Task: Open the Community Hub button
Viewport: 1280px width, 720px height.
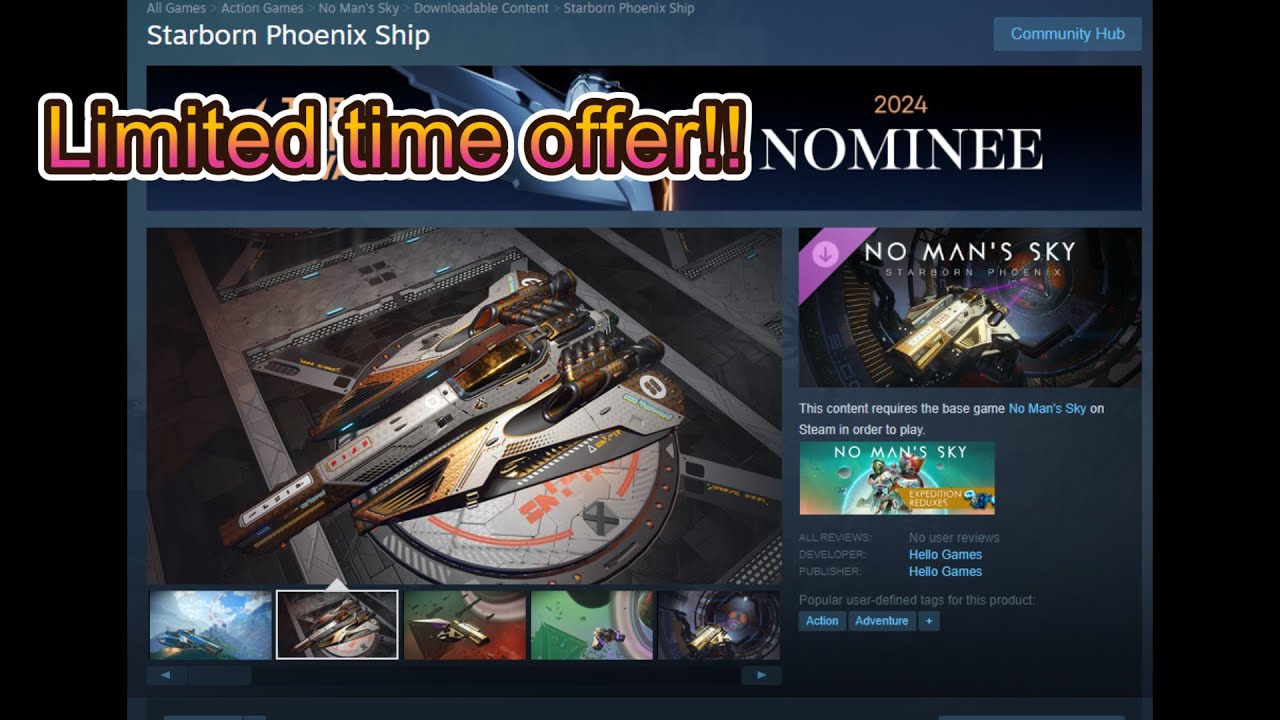Action: [1067, 34]
